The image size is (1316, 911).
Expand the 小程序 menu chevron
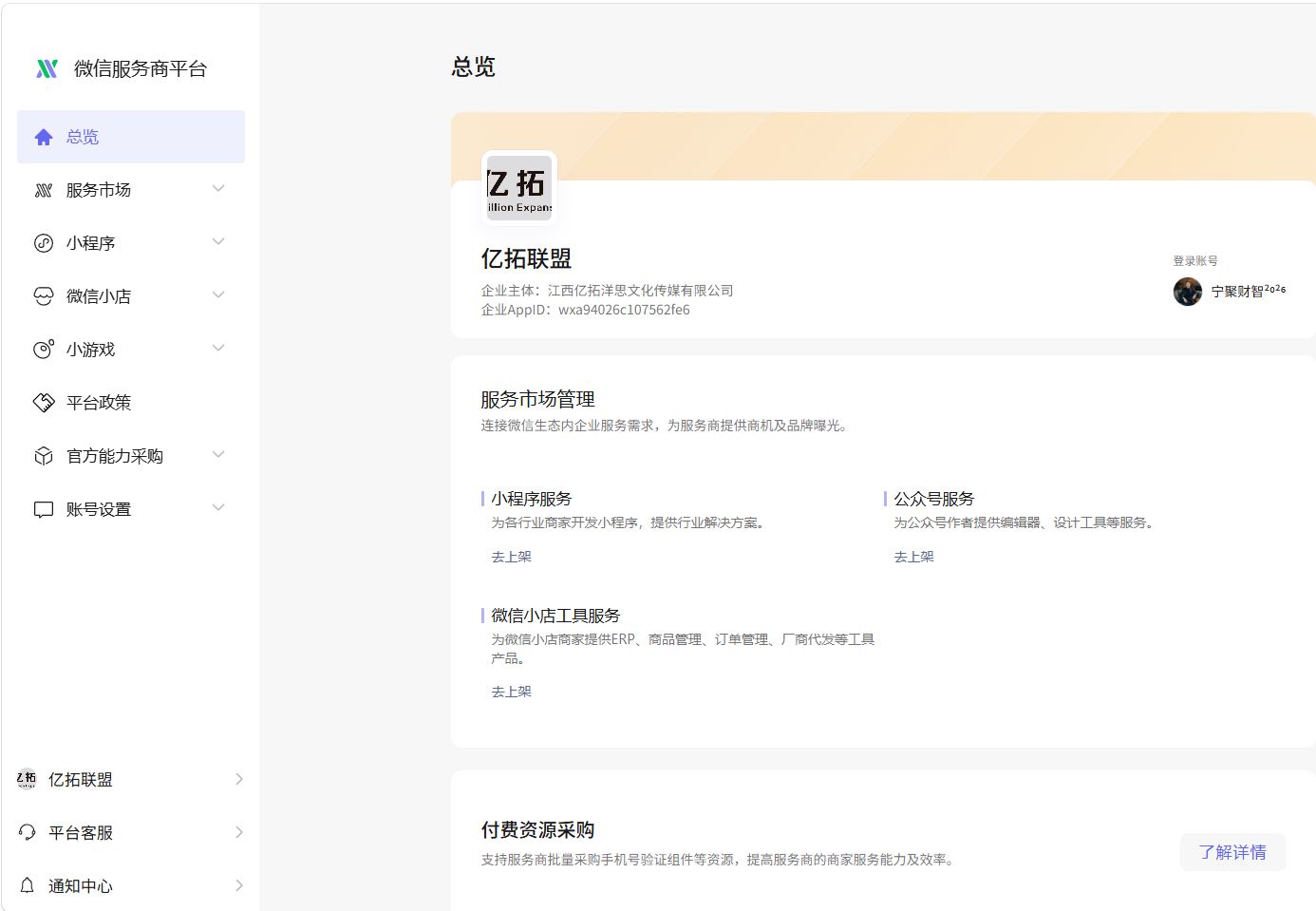[x=218, y=242]
